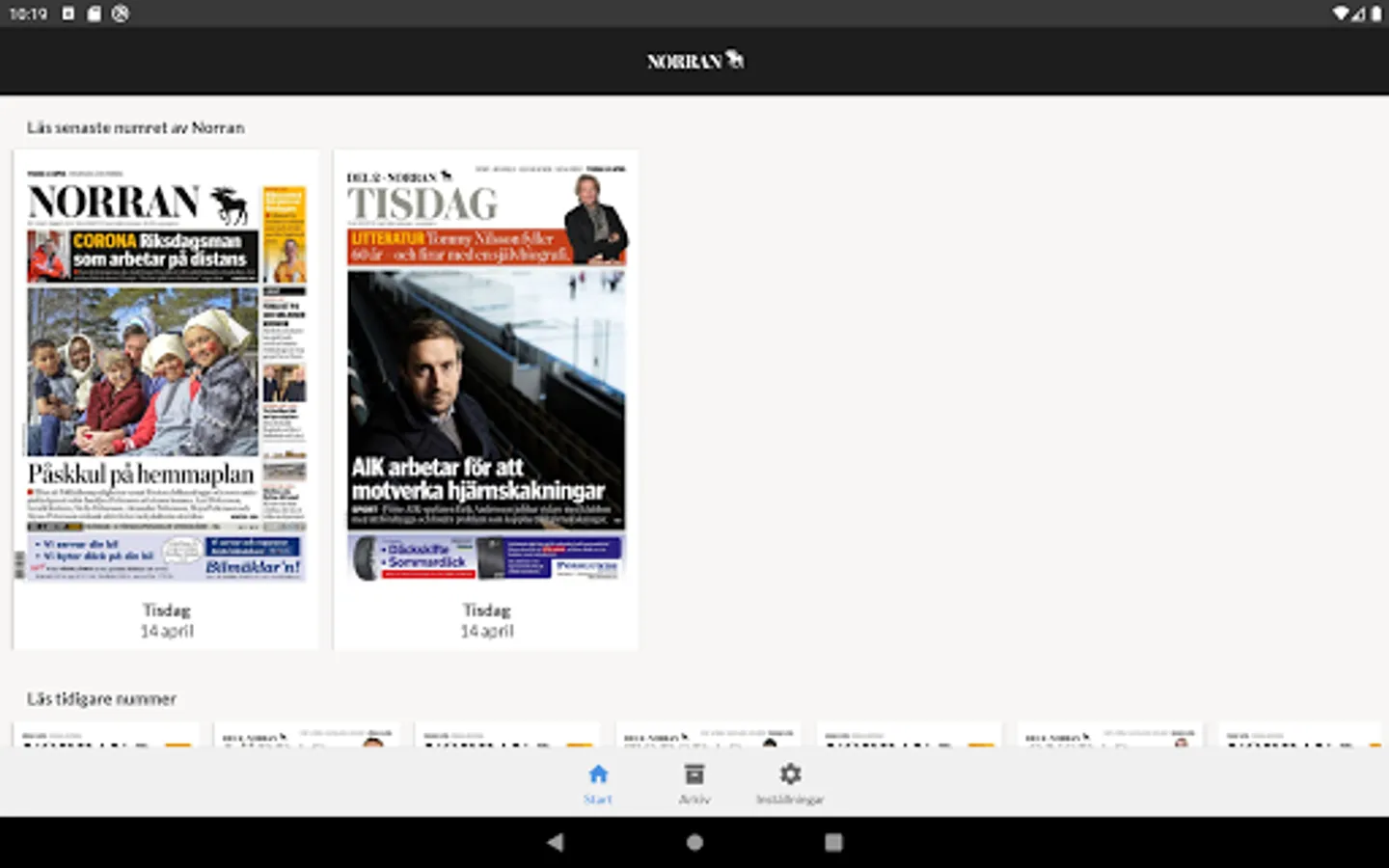The image size is (1389, 868).
Task: Open third earlier issue thumbnail
Action: [508, 735]
